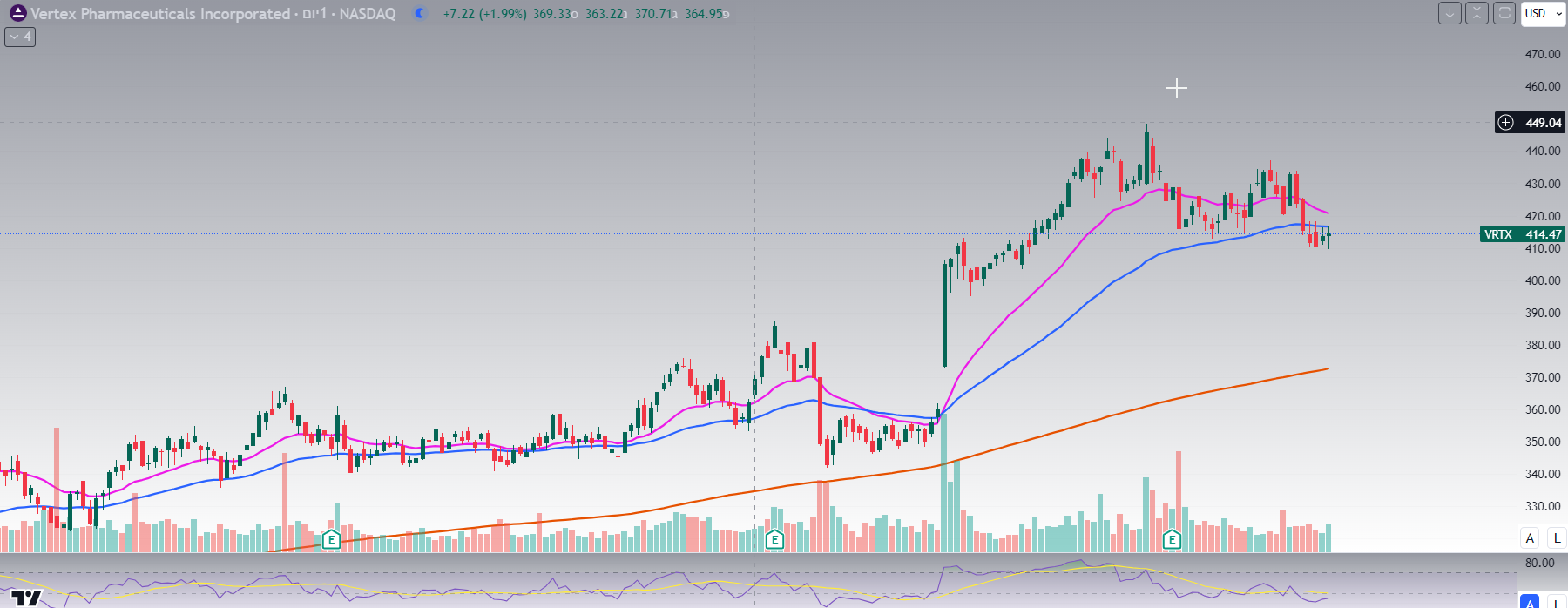Maximize the chart pane
Viewport: 1568px width, 608px height.
(1504, 13)
